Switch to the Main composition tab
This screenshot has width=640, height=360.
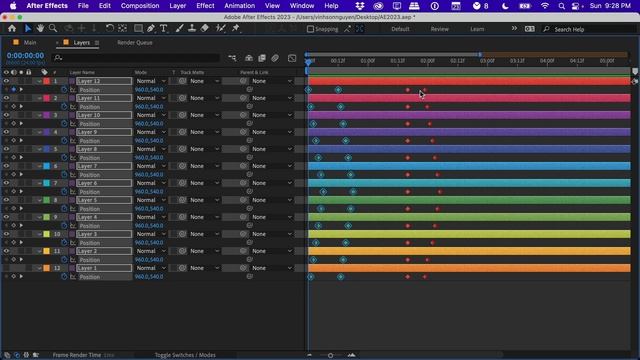(x=30, y=42)
